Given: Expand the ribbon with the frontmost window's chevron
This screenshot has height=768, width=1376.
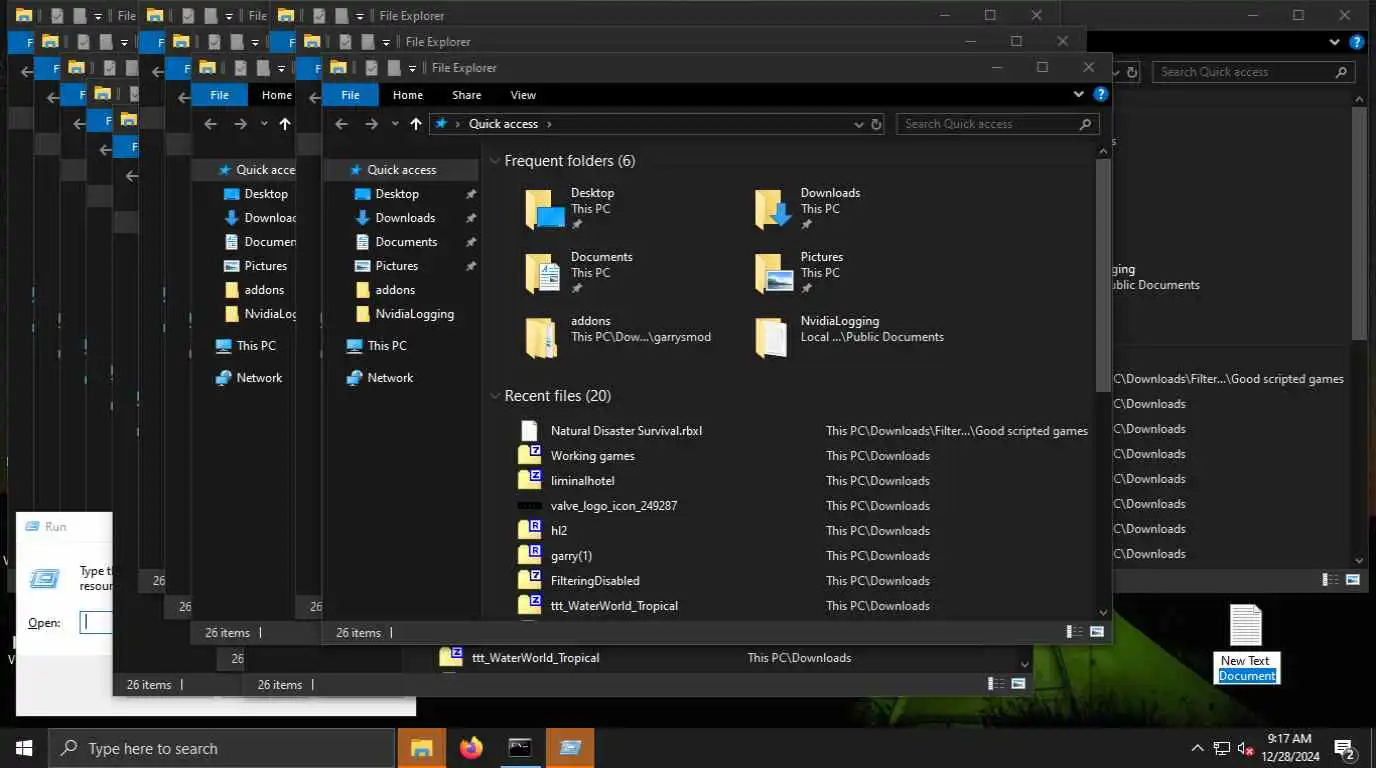Looking at the screenshot, I should click(1078, 95).
